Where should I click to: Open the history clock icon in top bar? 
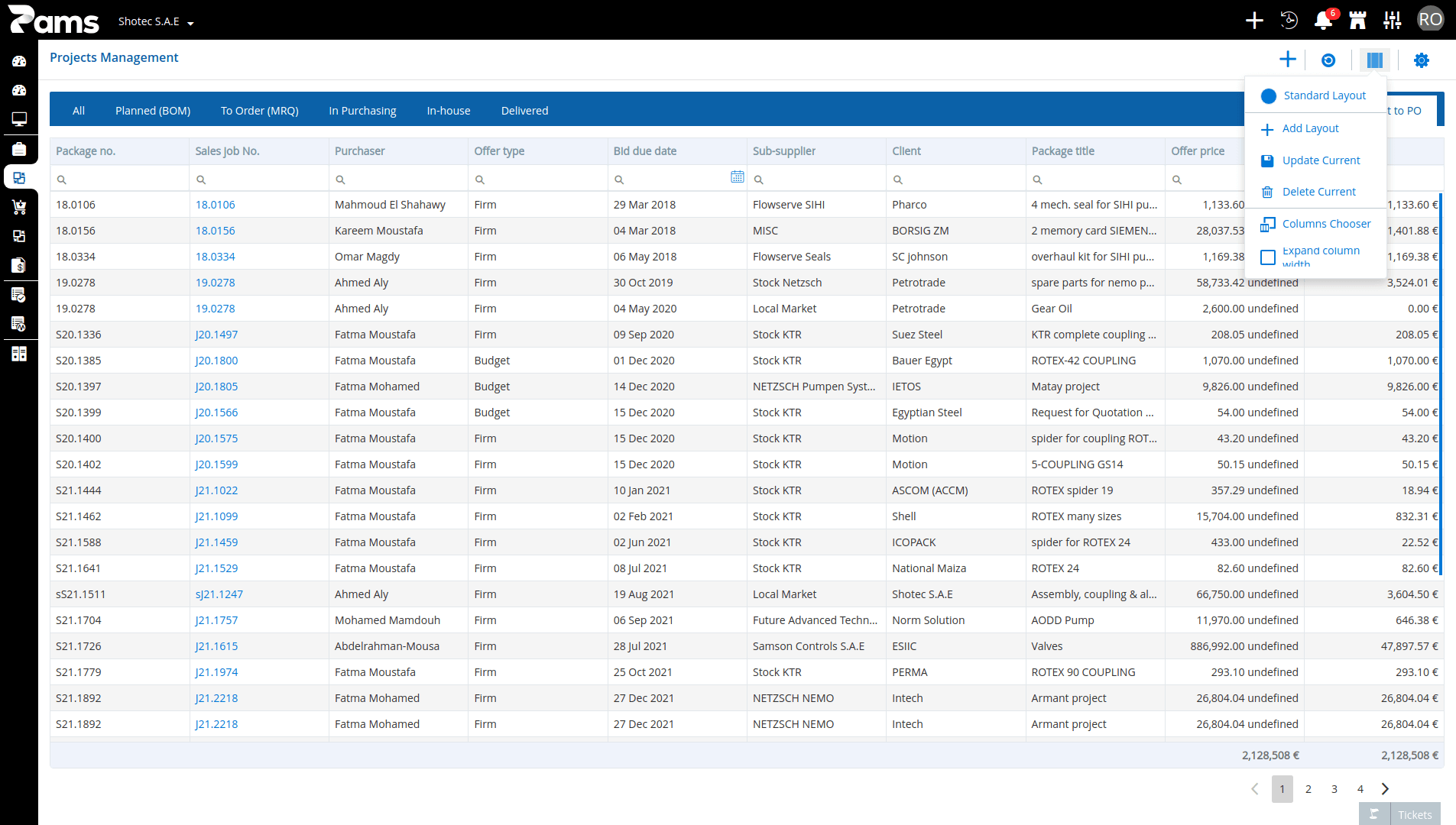1289,21
